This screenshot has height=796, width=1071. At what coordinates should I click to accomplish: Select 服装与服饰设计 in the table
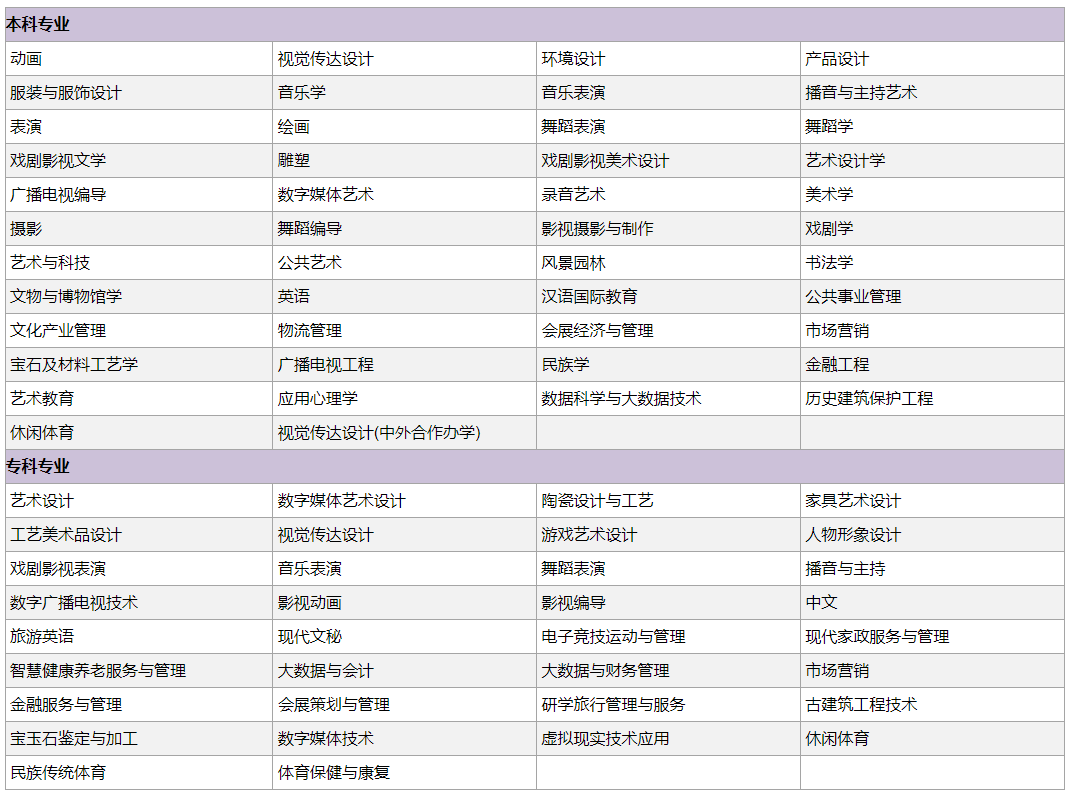tap(139, 93)
